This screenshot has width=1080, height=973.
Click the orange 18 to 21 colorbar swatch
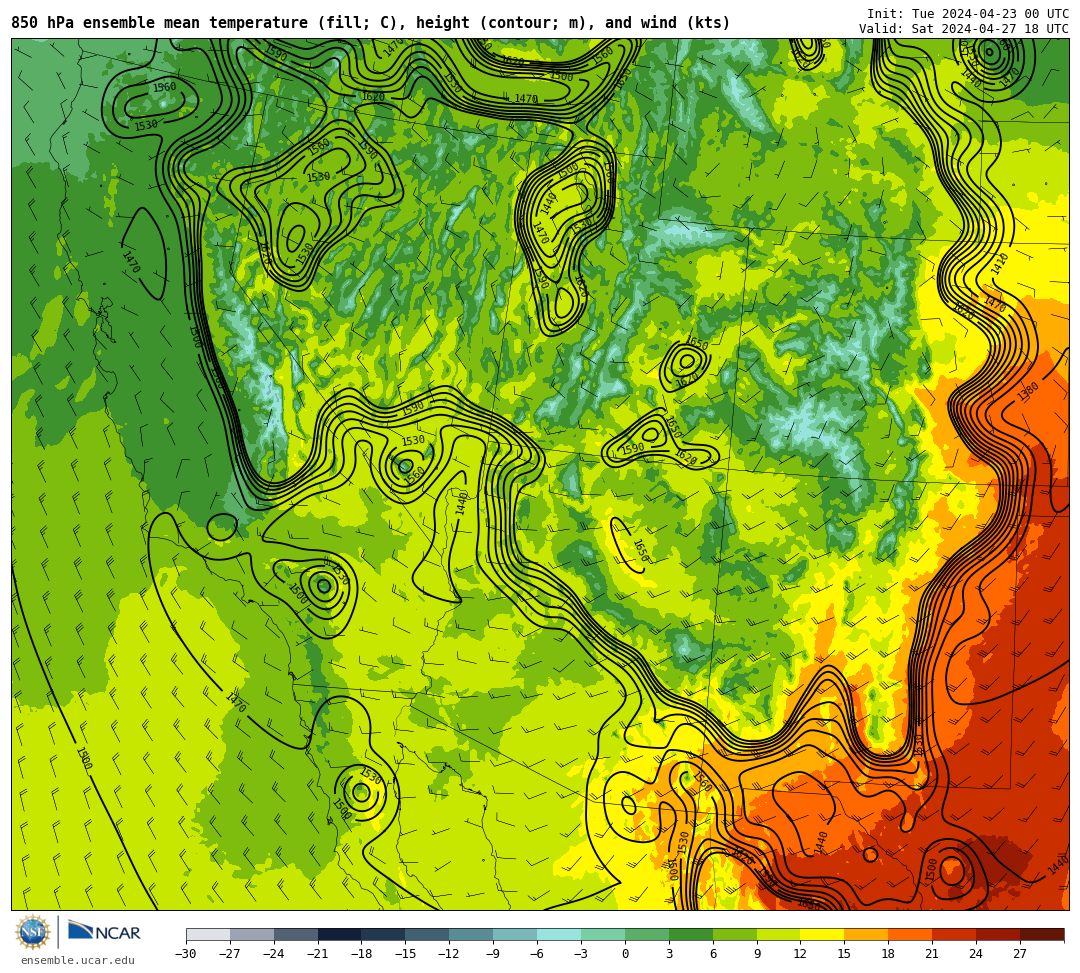pos(910,934)
